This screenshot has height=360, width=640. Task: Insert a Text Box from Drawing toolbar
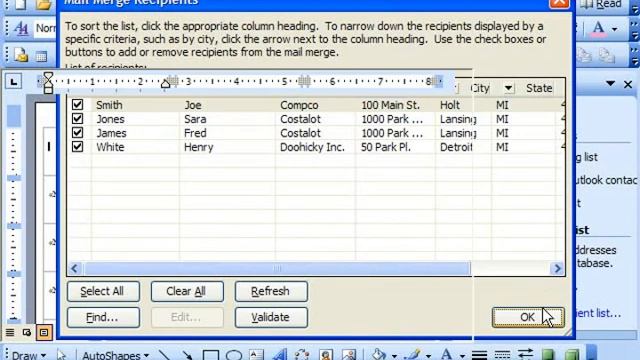click(257, 355)
